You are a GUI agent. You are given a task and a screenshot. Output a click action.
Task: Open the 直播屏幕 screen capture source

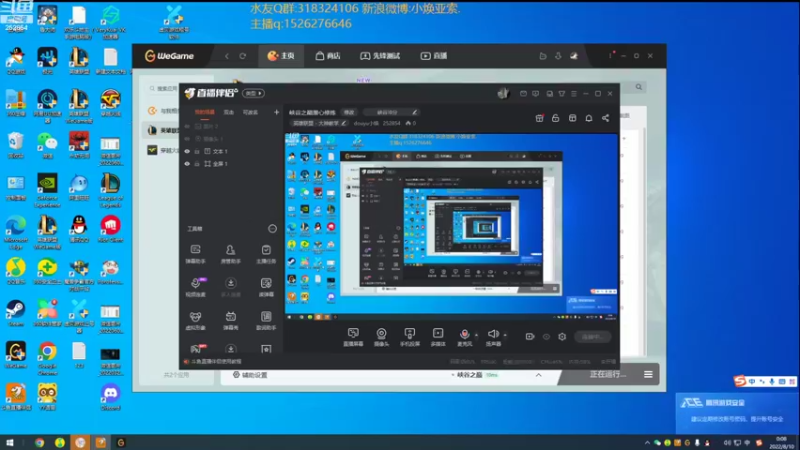pos(353,337)
